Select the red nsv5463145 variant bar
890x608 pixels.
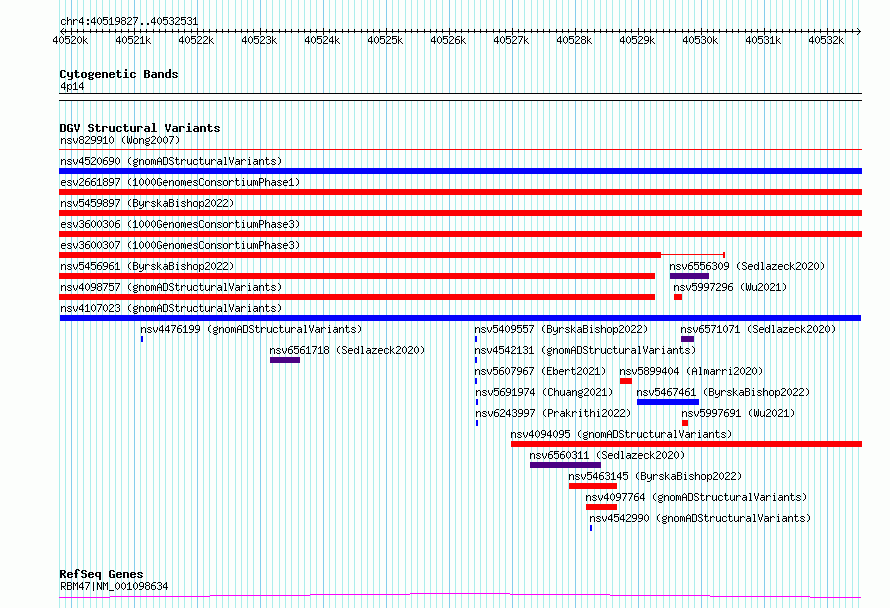pos(593,486)
